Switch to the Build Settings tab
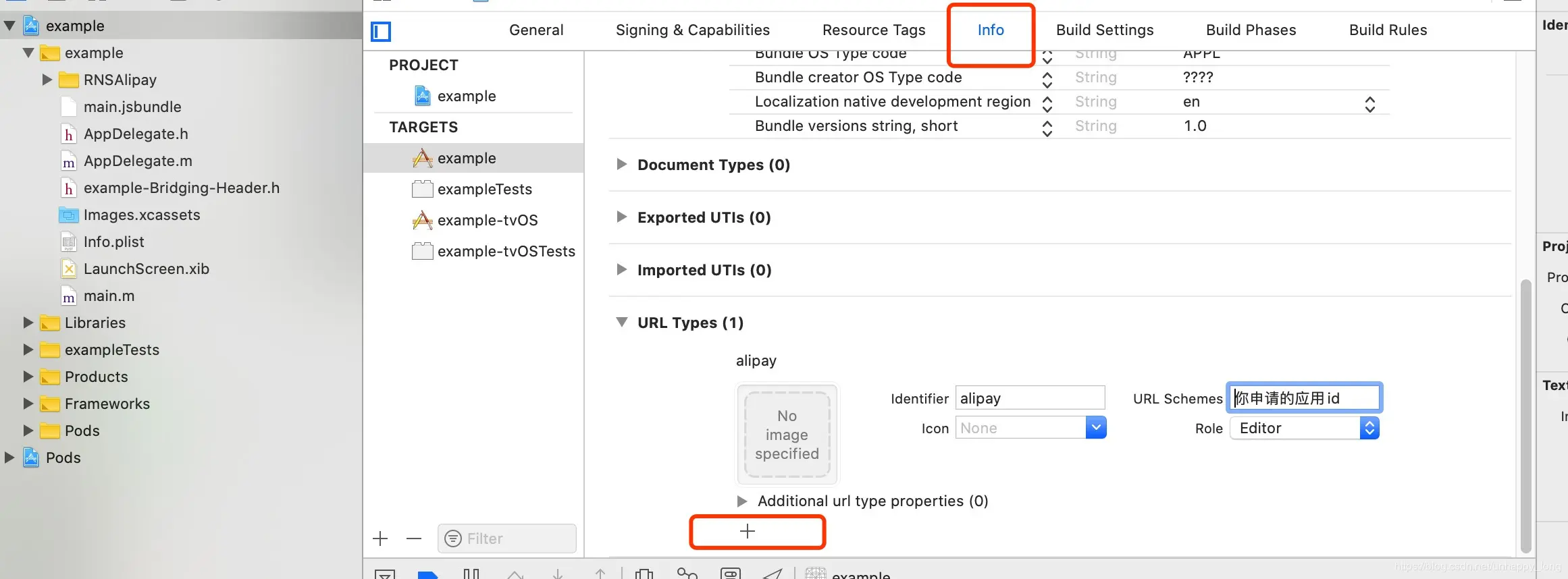Viewport: 1568px width, 579px height. 1105,30
